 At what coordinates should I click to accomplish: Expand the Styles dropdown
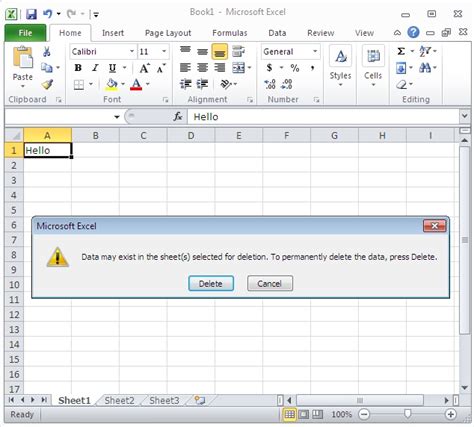pos(340,85)
